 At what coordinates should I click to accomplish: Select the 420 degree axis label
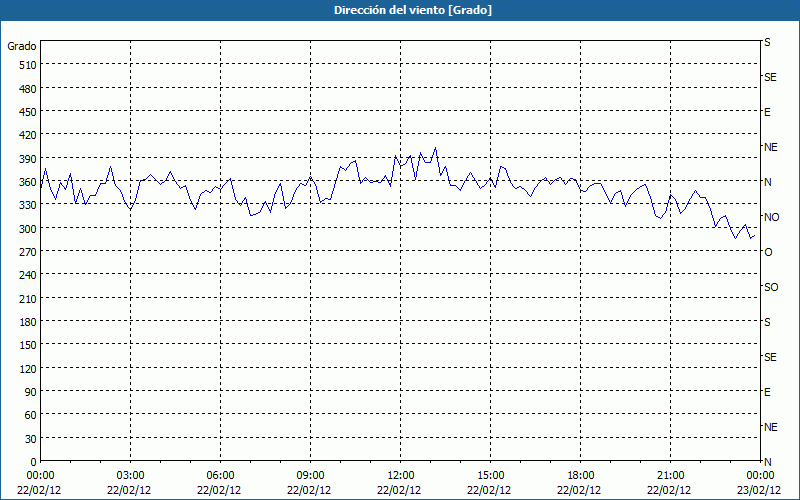point(28,135)
